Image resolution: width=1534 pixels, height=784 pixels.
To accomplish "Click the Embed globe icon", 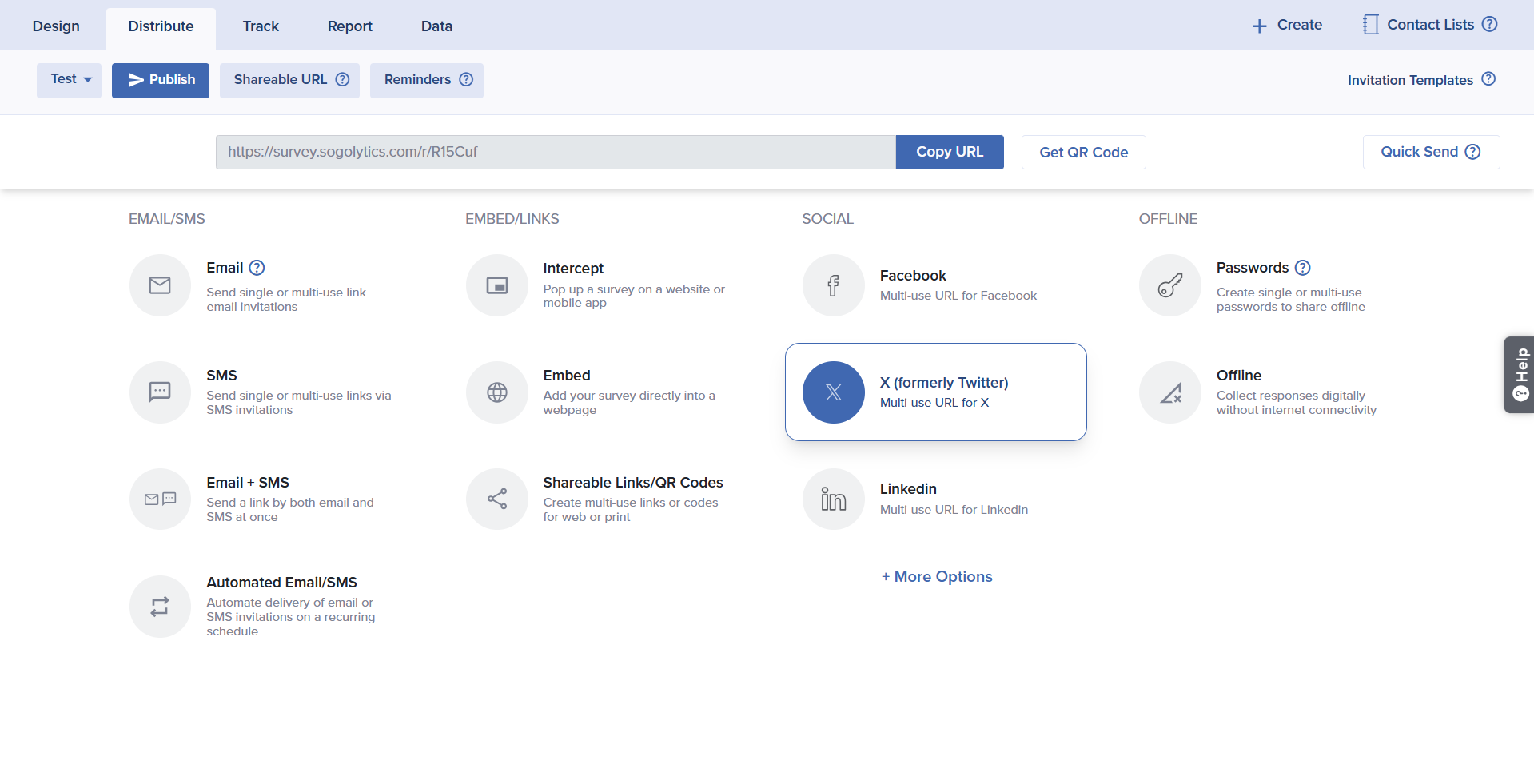I will pos(497,392).
